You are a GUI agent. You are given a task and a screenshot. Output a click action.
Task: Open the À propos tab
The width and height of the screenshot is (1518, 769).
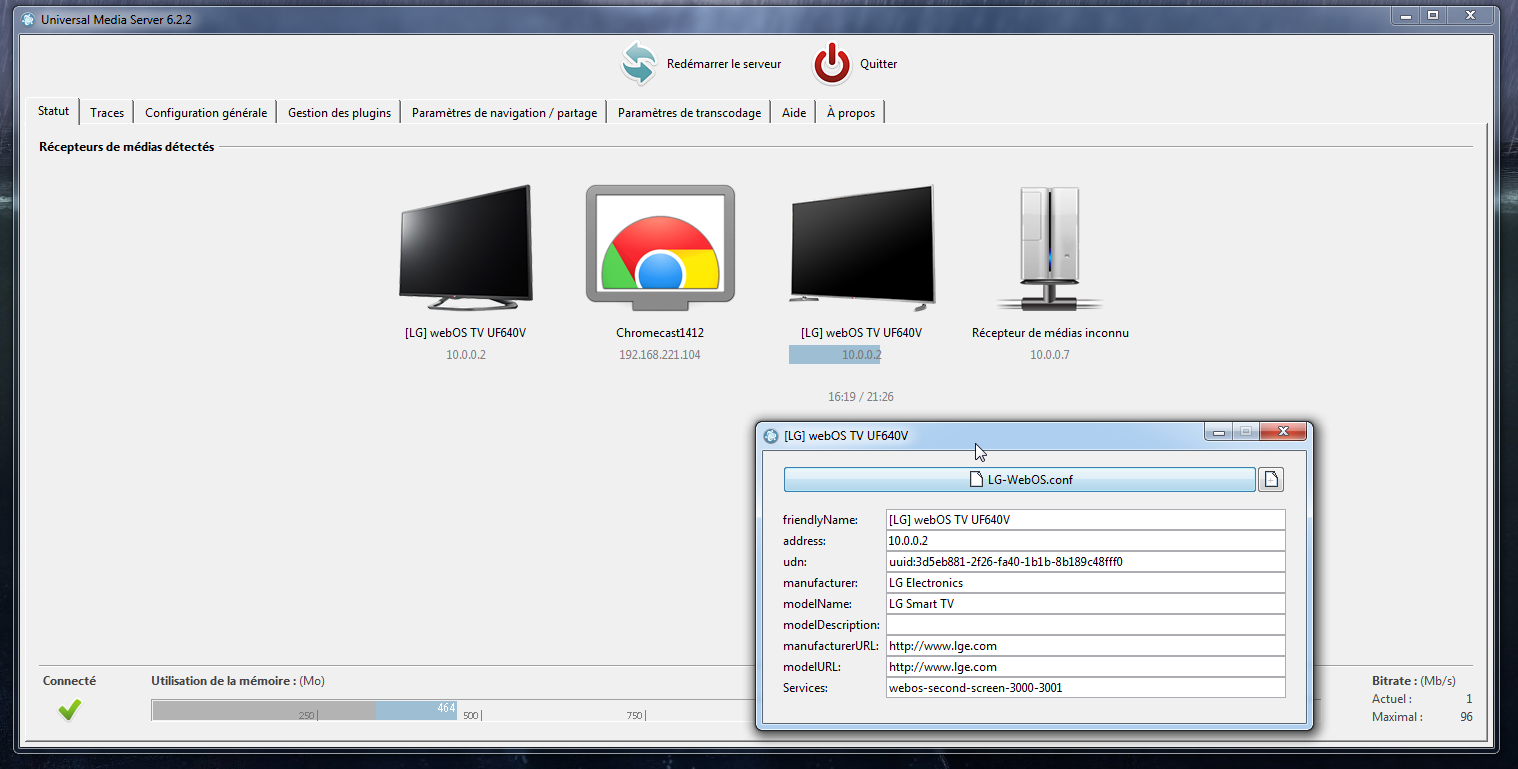pos(851,113)
